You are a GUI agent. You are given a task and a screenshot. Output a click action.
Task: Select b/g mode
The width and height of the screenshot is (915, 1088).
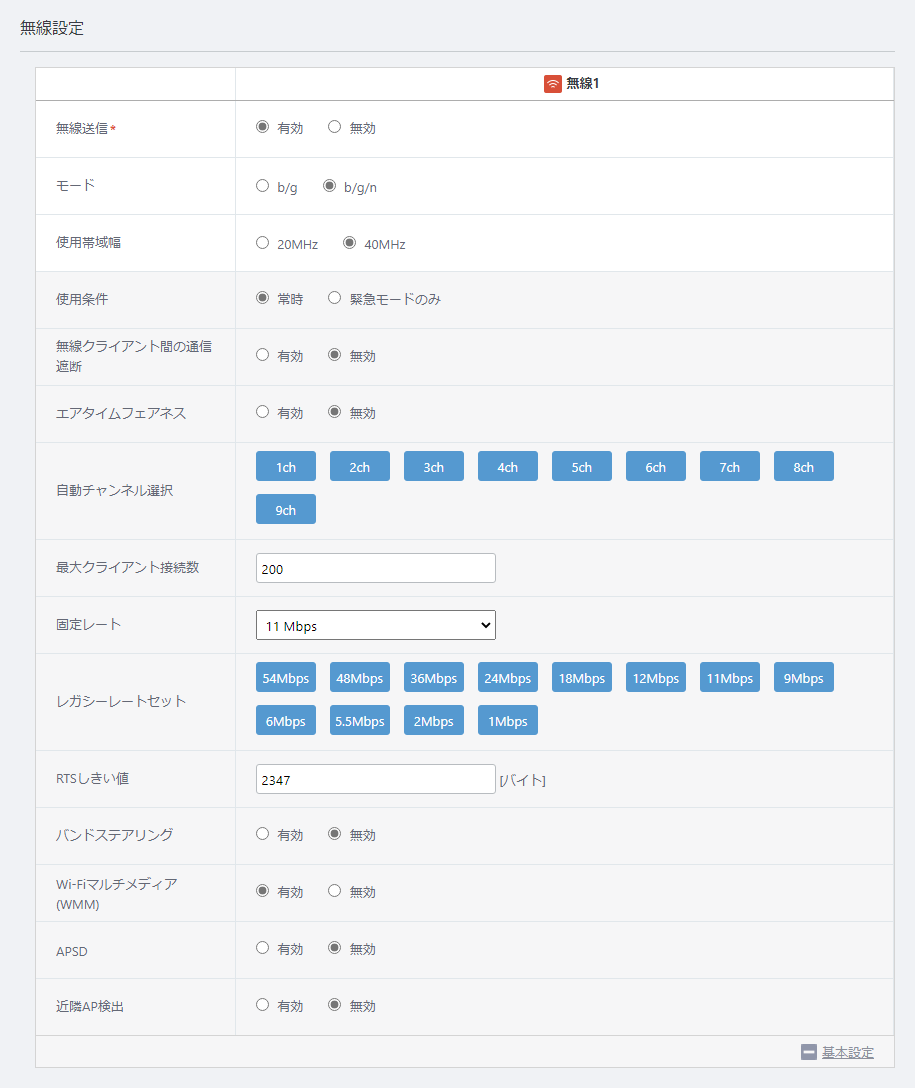[x=262, y=186]
